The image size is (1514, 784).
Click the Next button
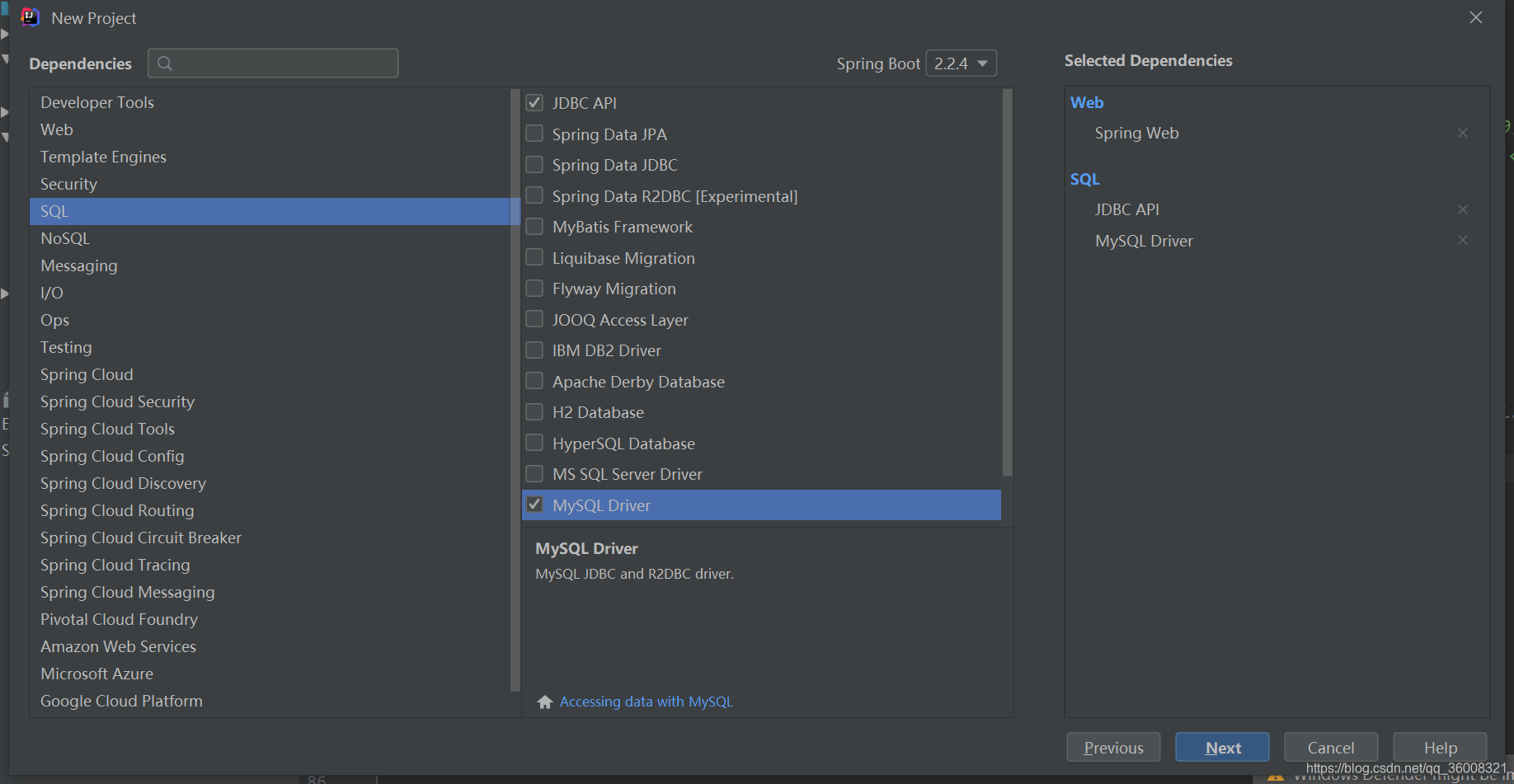point(1222,748)
